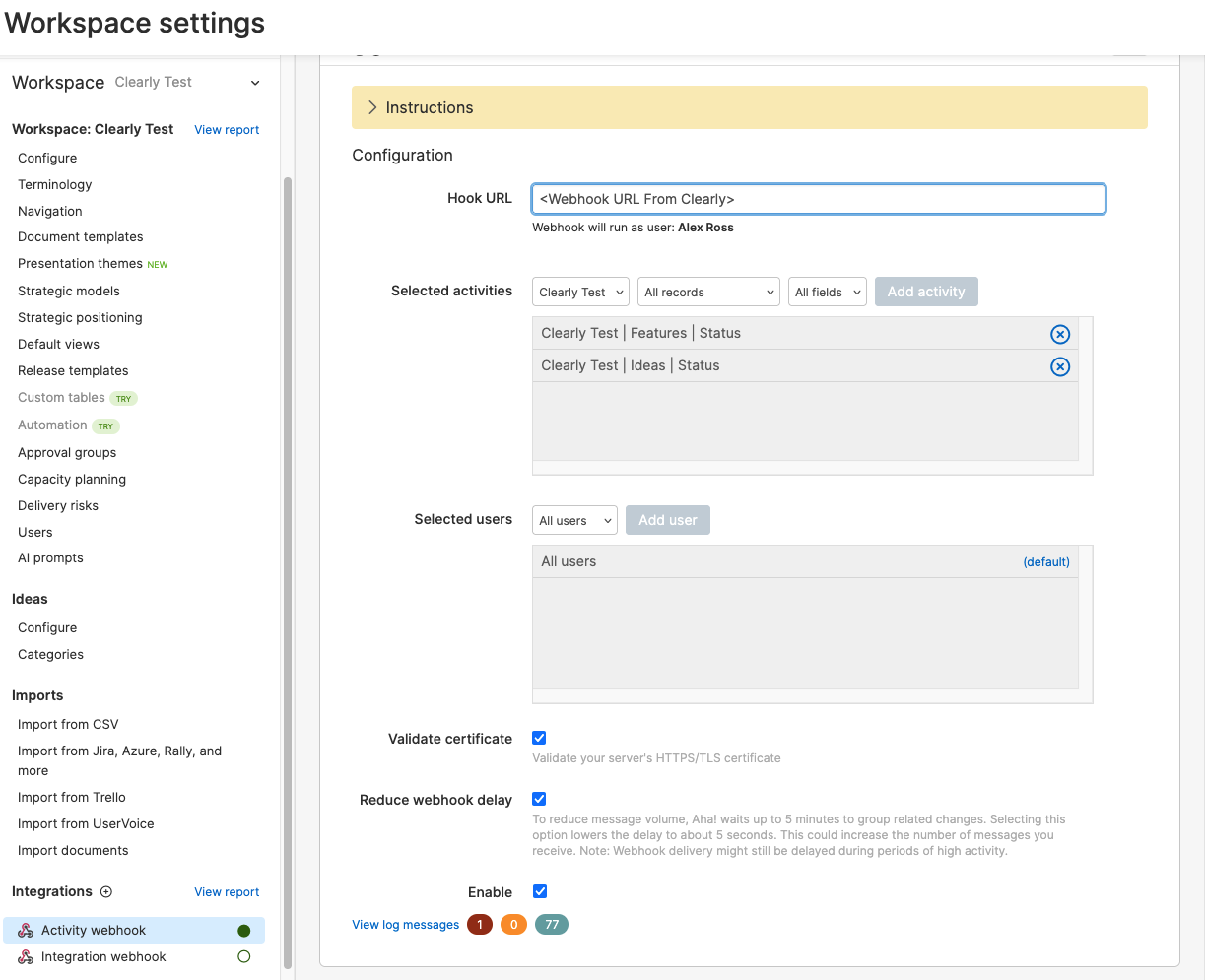
Task: Toggle the Enable checkbox
Action: (539, 891)
